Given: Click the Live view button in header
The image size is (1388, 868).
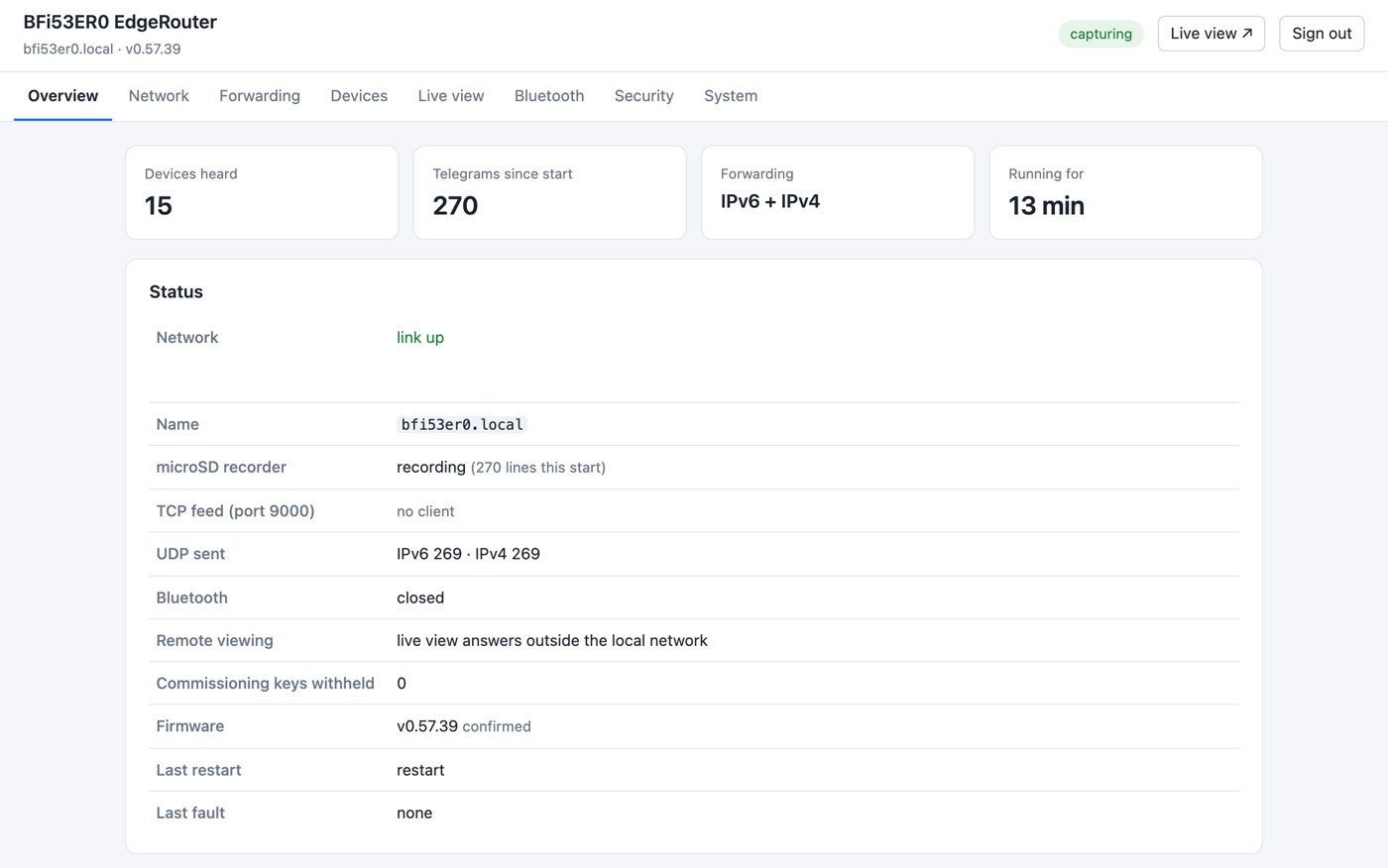Looking at the screenshot, I should click(1212, 34).
